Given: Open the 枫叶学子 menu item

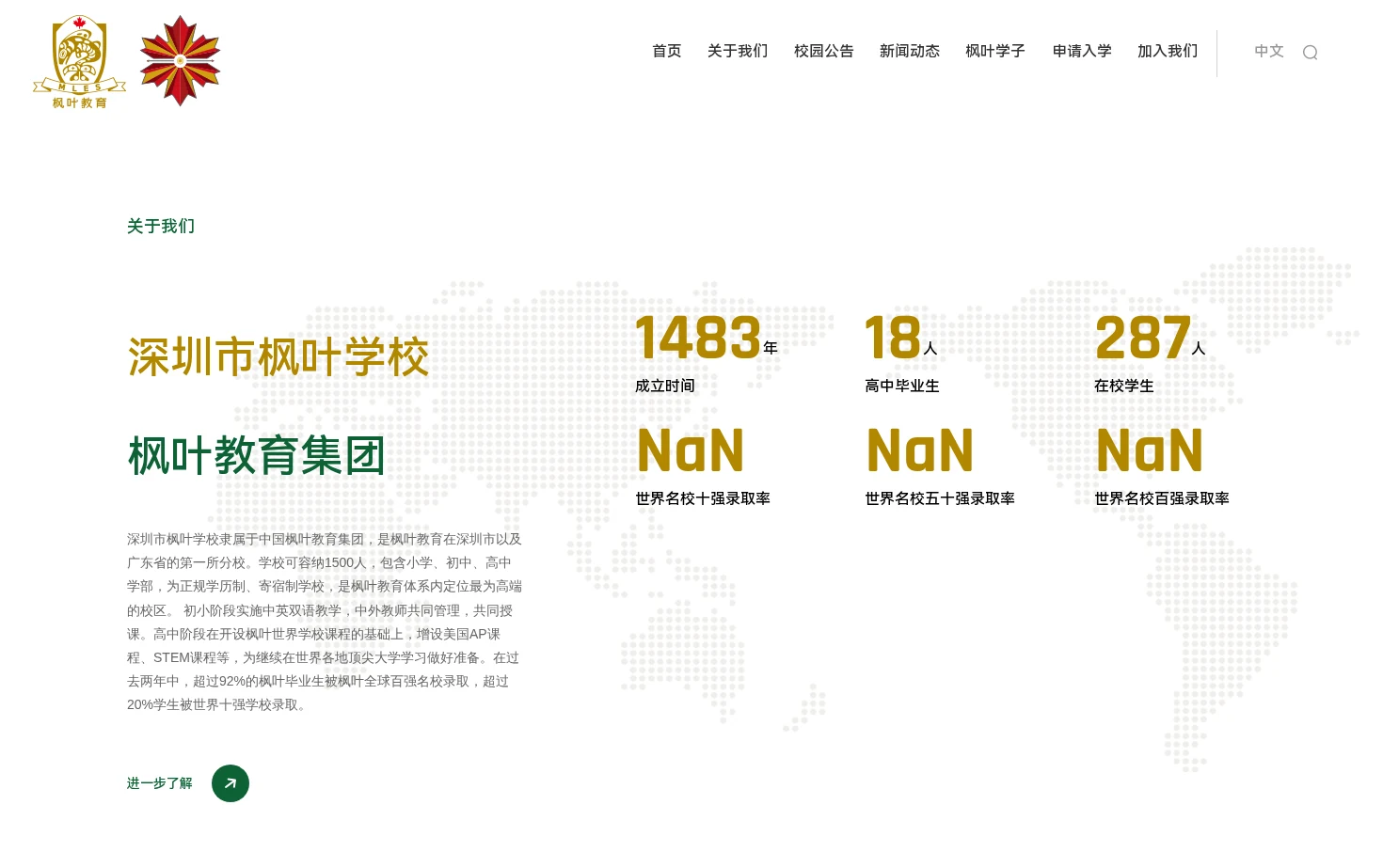Looking at the screenshot, I should pos(995,51).
